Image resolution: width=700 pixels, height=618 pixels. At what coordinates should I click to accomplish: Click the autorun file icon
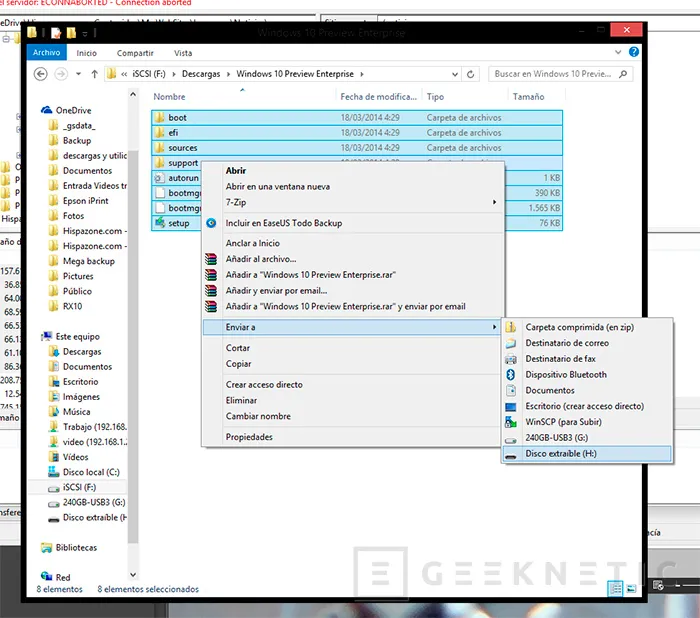coord(159,178)
